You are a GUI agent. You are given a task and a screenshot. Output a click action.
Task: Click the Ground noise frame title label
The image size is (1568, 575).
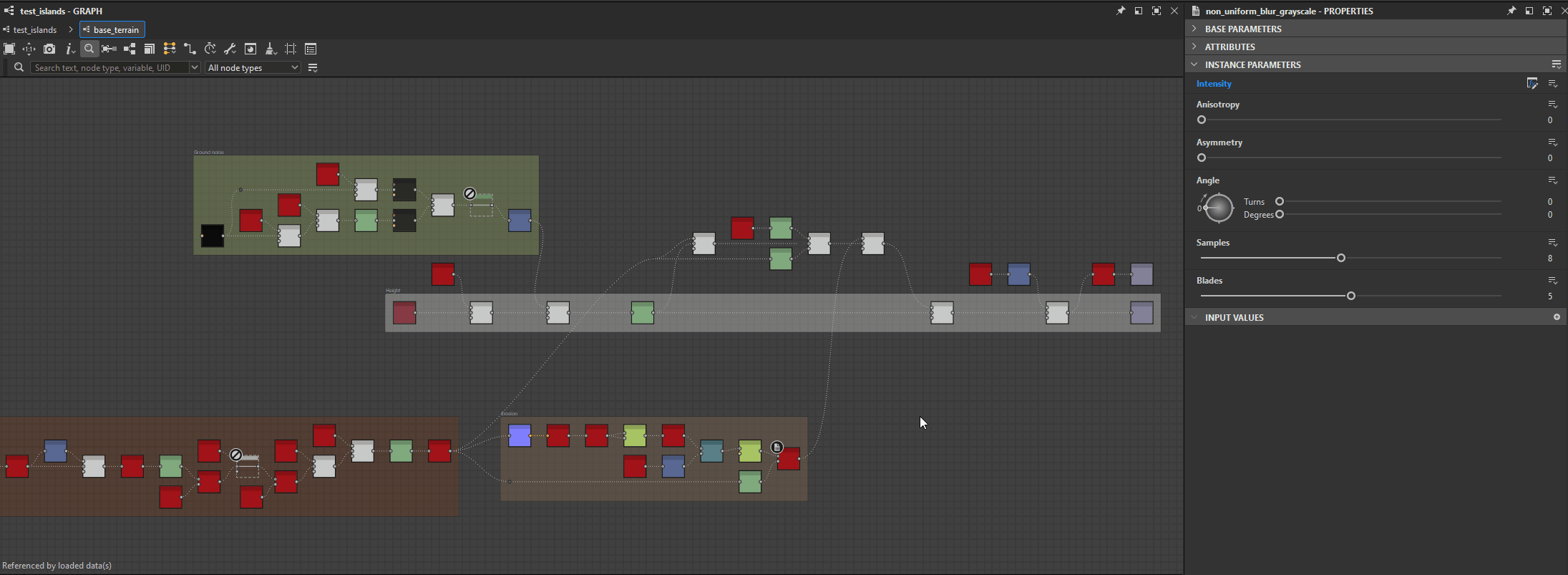click(x=209, y=153)
